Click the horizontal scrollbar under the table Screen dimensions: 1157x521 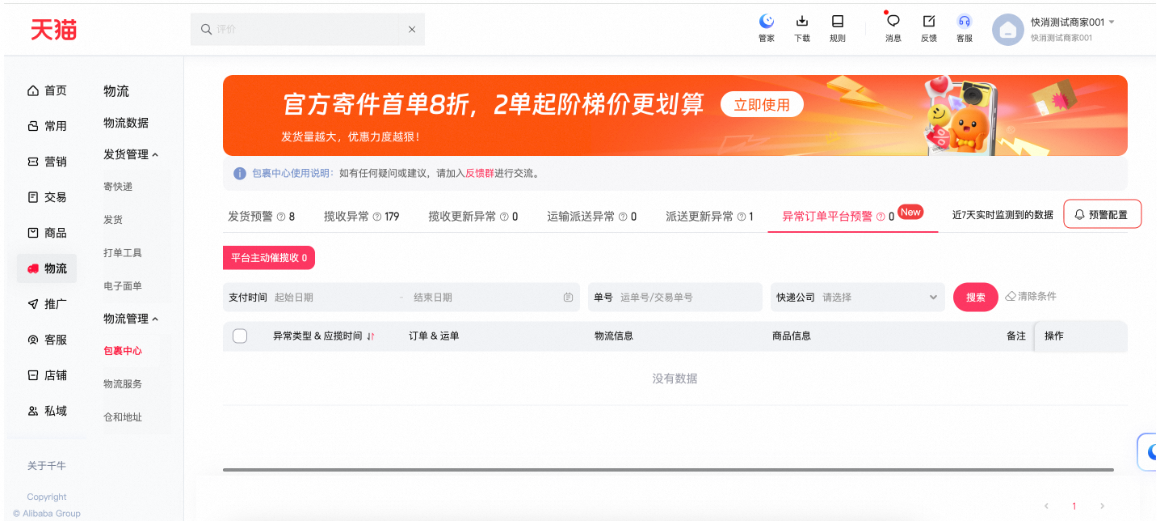coord(668,469)
